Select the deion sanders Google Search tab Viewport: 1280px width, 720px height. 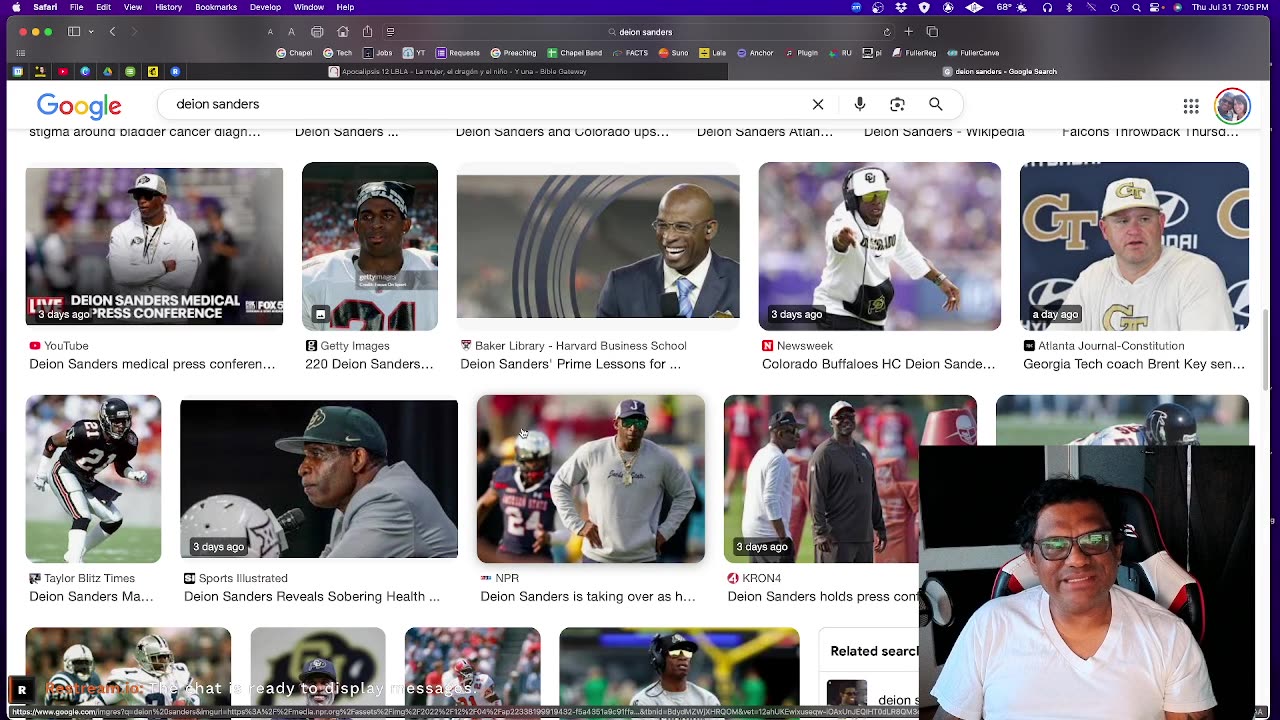(999, 72)
